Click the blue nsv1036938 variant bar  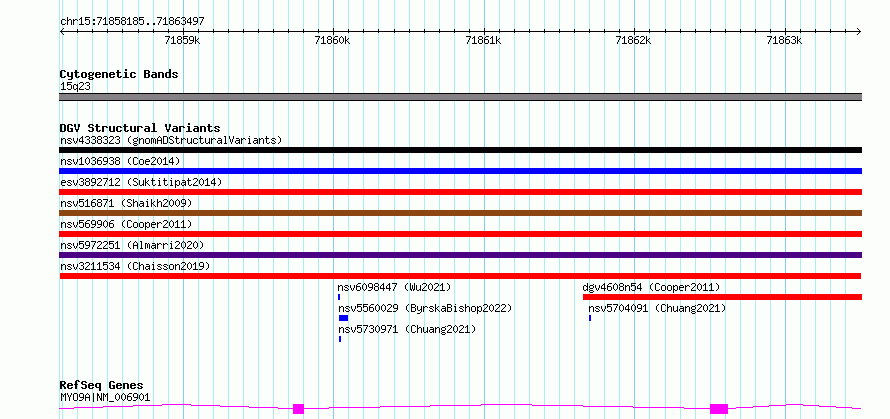point(460,171)
